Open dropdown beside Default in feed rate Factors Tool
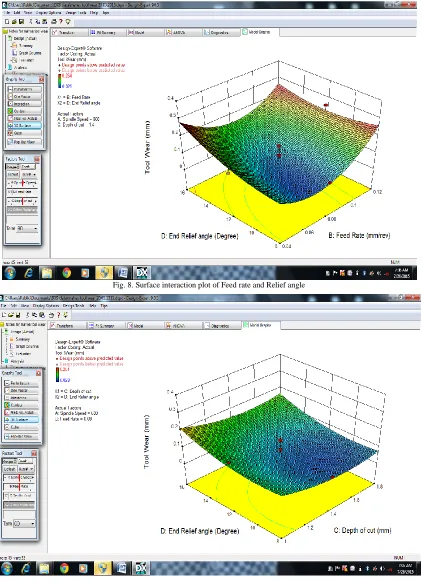The image size is (422, 583). tap(29, 174)
